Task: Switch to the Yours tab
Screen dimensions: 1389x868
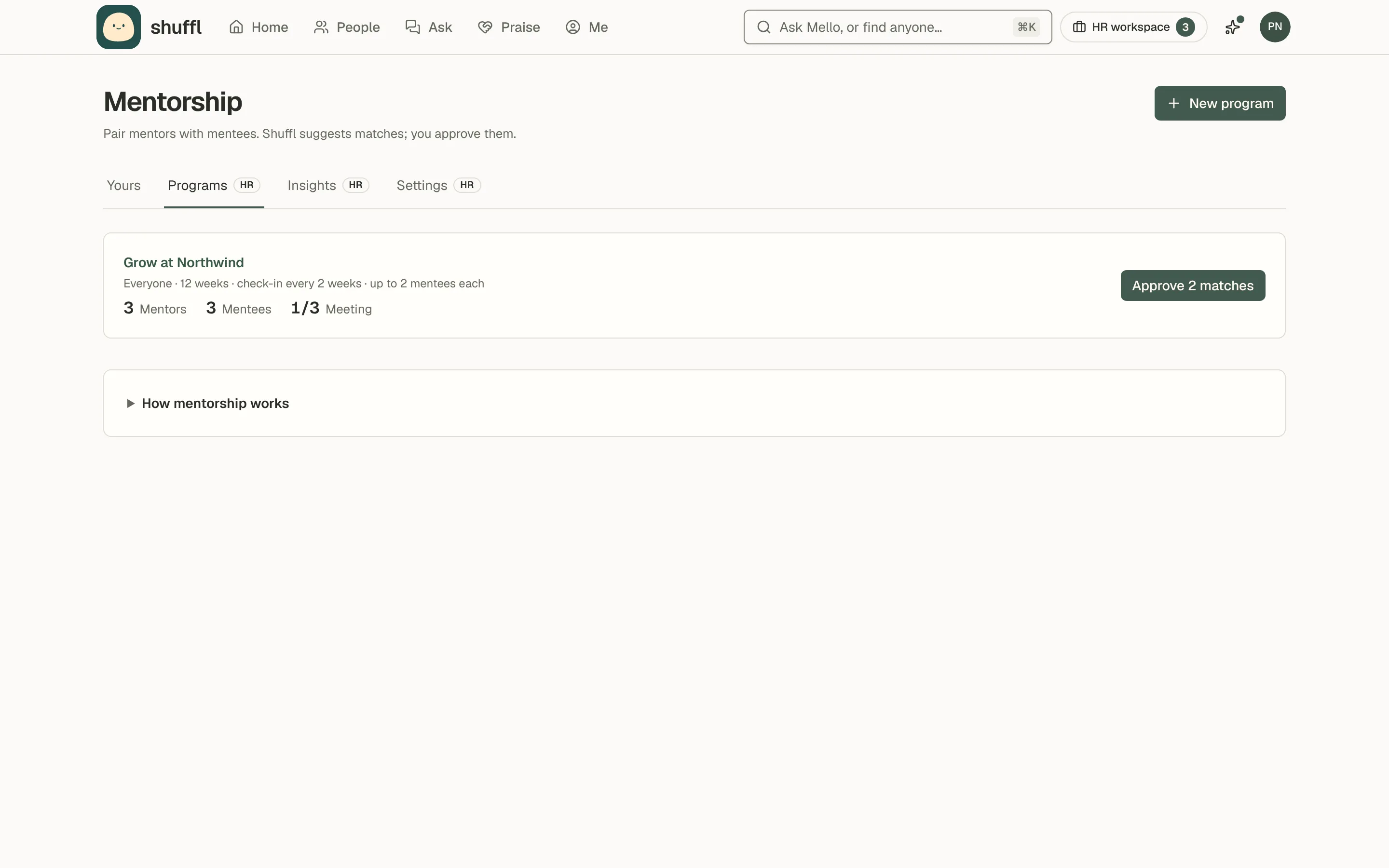Action: pos(123,186)
